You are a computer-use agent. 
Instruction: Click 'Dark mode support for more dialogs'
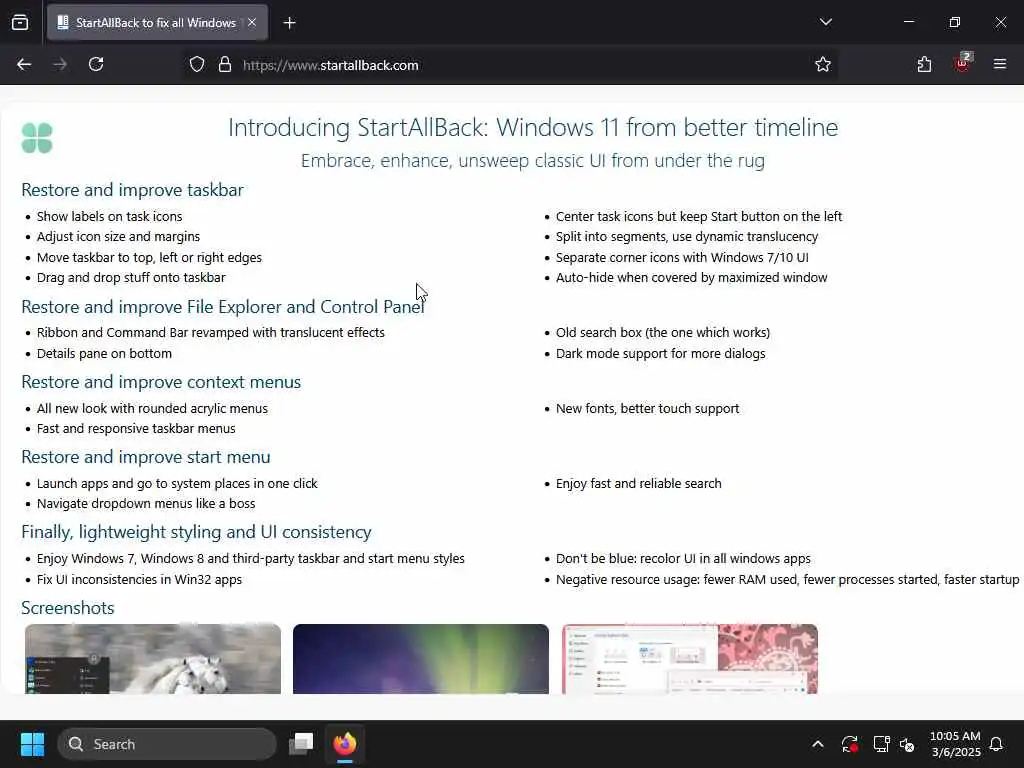point(660,353)
